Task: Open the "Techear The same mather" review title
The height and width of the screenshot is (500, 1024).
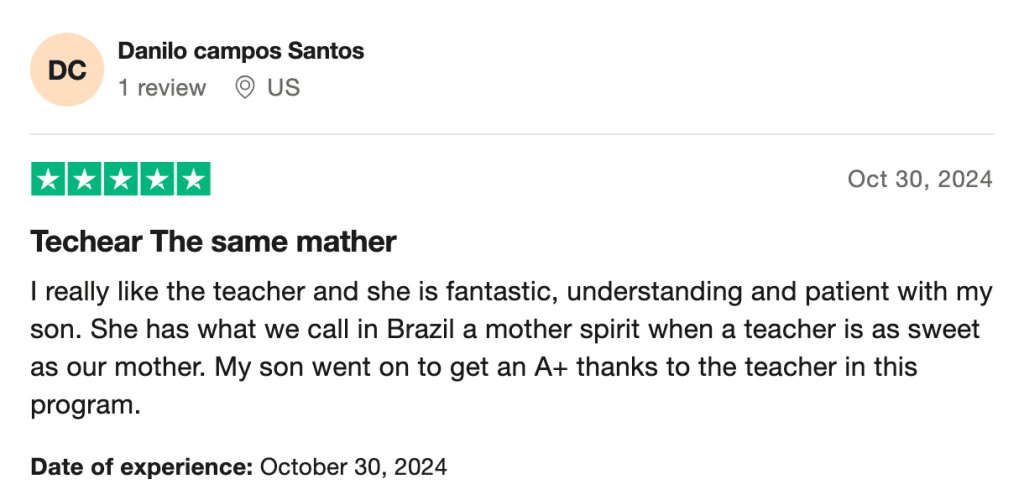Action: (214, 241)
